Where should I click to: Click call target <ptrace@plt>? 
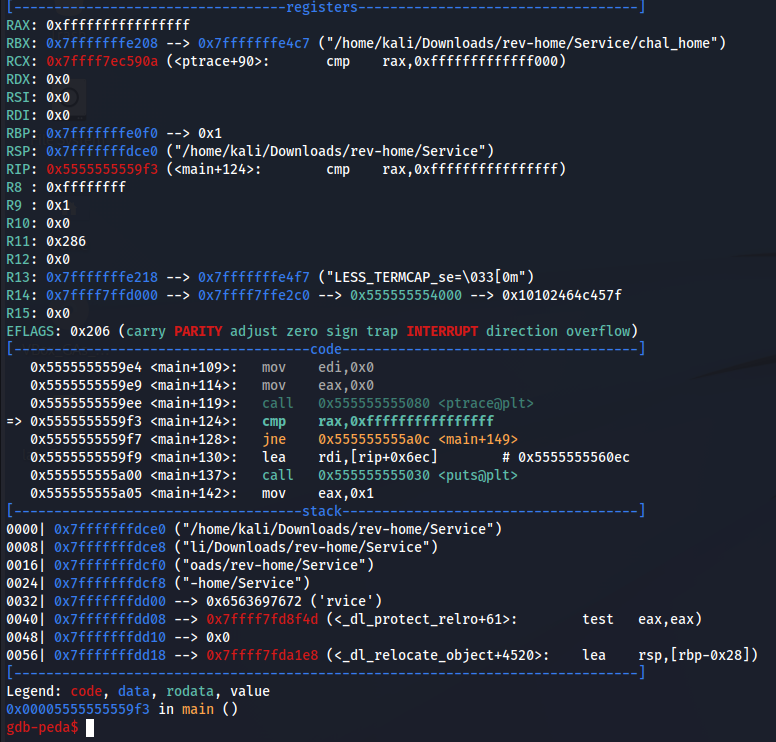pos(485,403)
